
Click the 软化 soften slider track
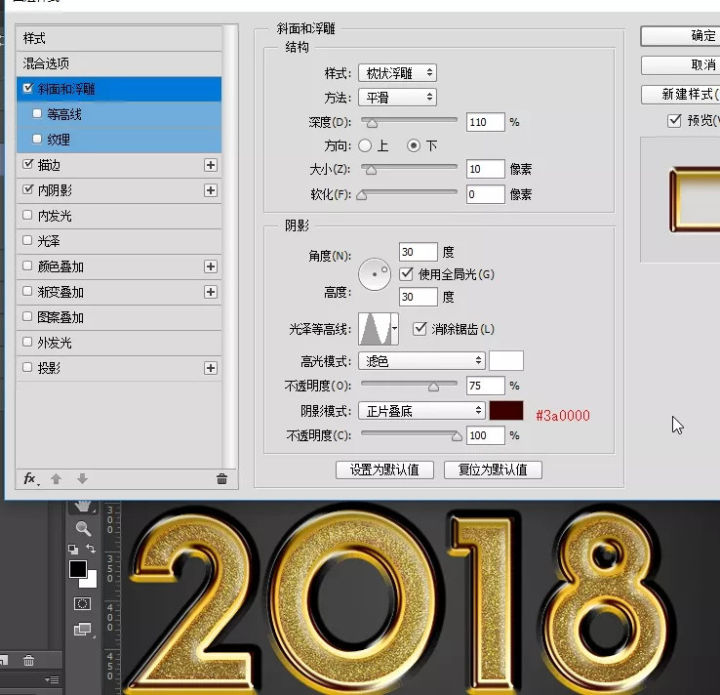(409, 192)
